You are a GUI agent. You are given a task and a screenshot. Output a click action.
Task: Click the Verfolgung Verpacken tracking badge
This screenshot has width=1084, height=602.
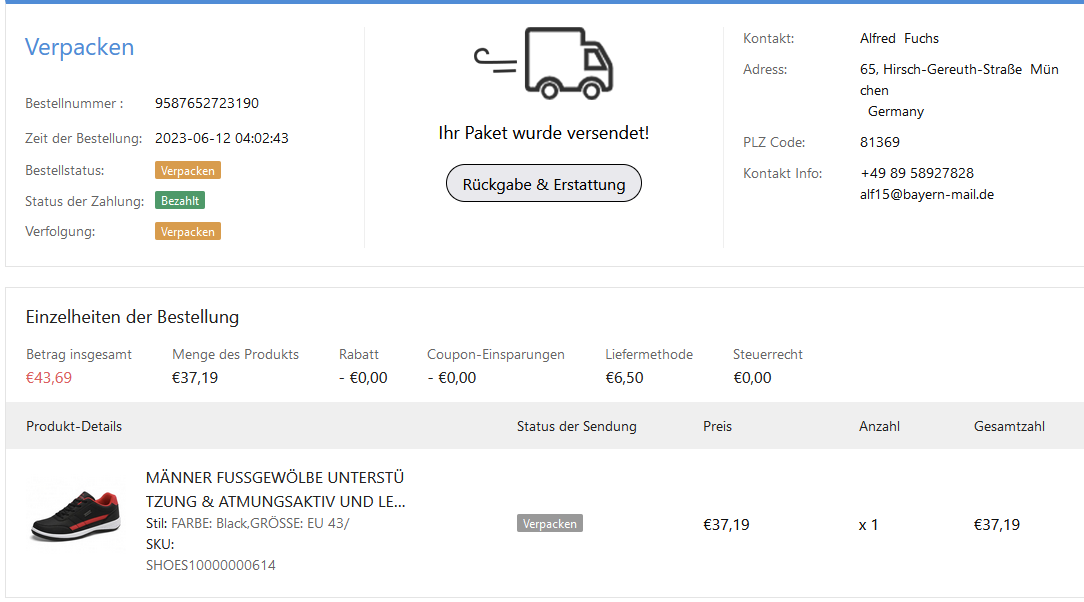[x=187, y=232]
